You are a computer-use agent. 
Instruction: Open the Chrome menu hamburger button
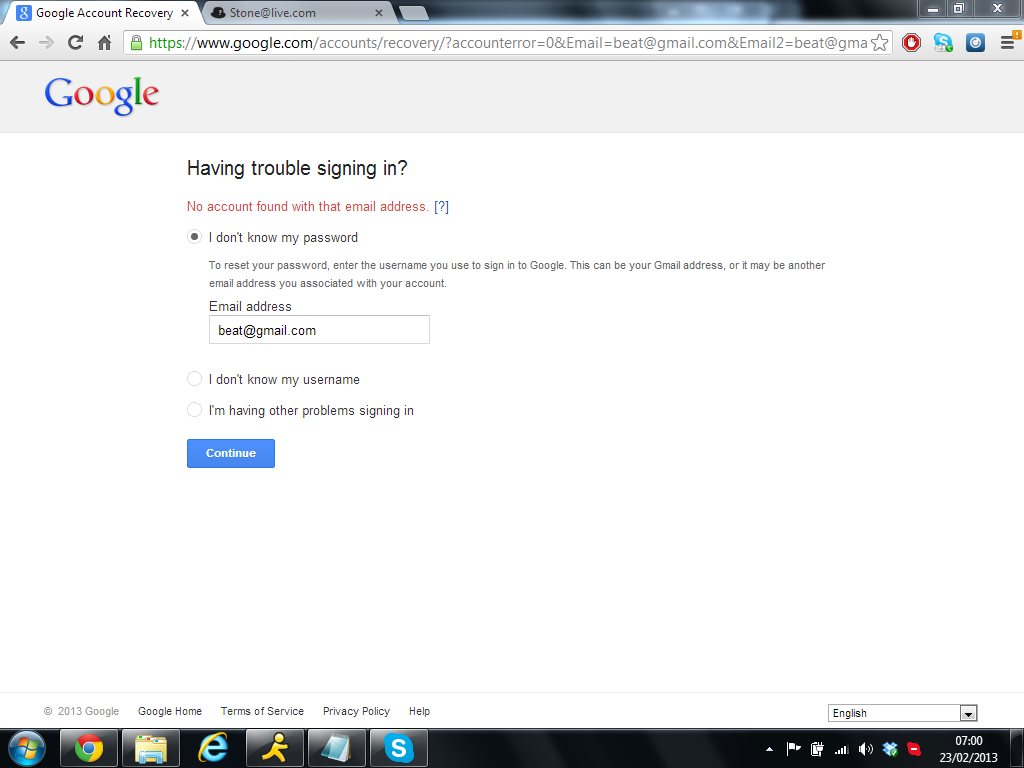coord(1008,43)
